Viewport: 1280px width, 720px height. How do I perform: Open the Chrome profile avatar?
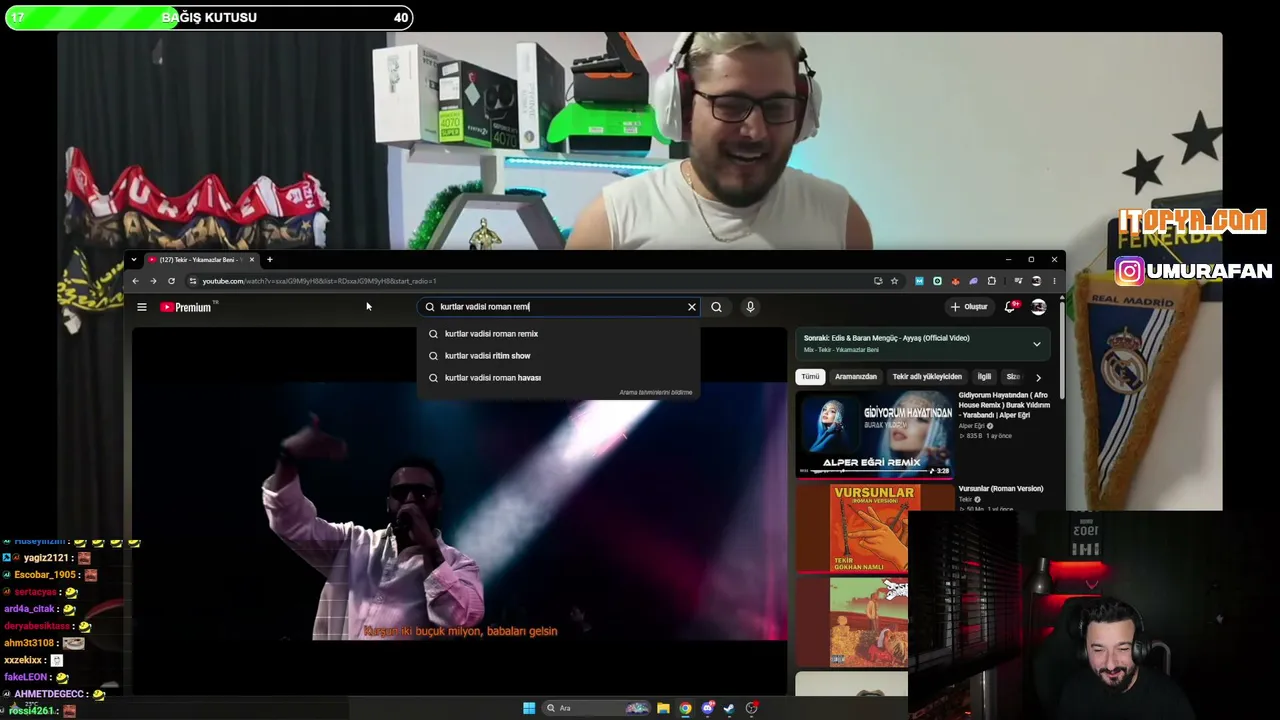coord(1036,281)
